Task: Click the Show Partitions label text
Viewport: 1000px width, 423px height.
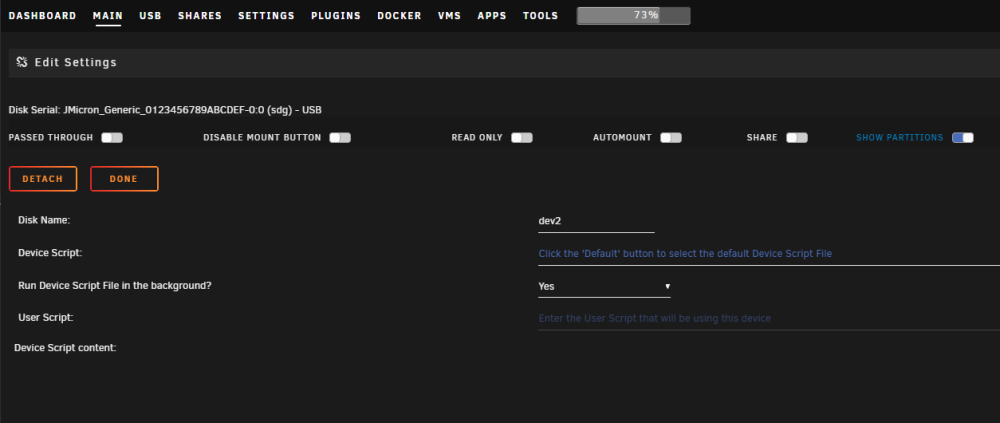Action: [x=899, y=138]
